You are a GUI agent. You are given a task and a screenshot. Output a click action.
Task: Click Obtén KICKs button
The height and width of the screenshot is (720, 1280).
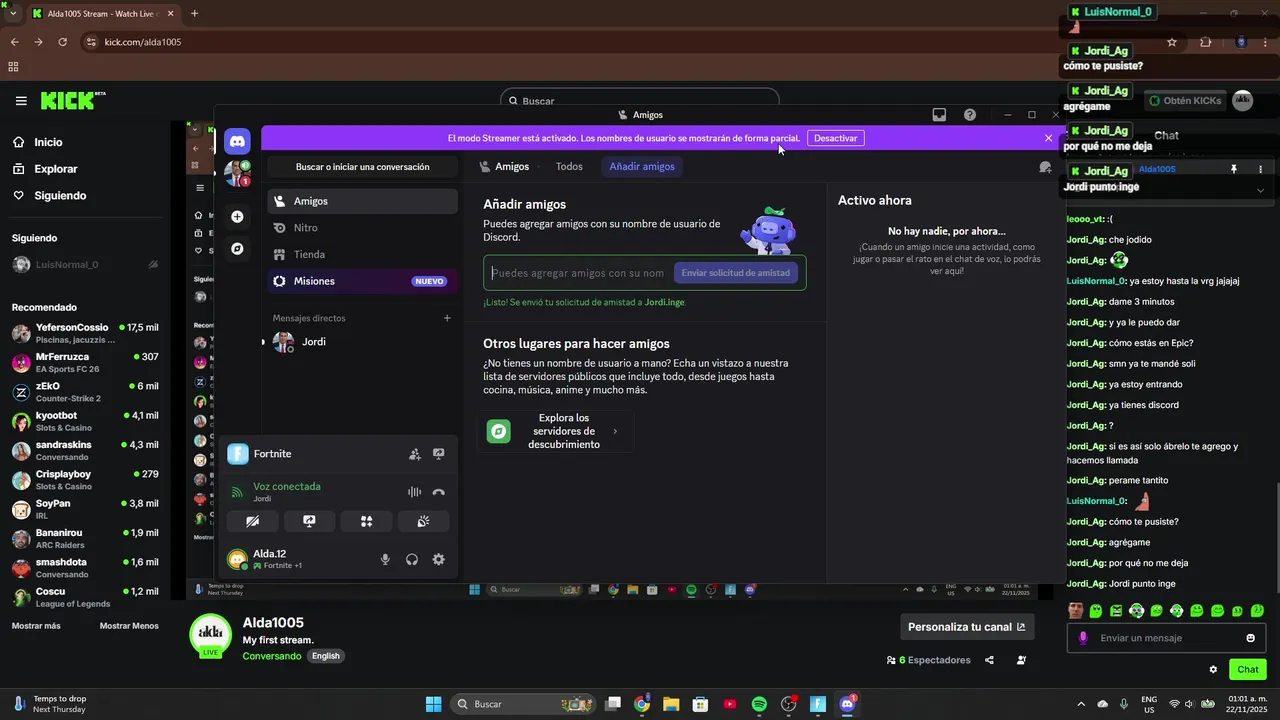coord(1185,101)
